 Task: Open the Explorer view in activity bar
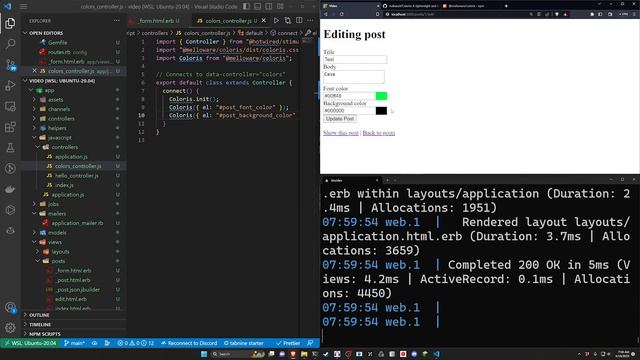(x=10, y=23)
